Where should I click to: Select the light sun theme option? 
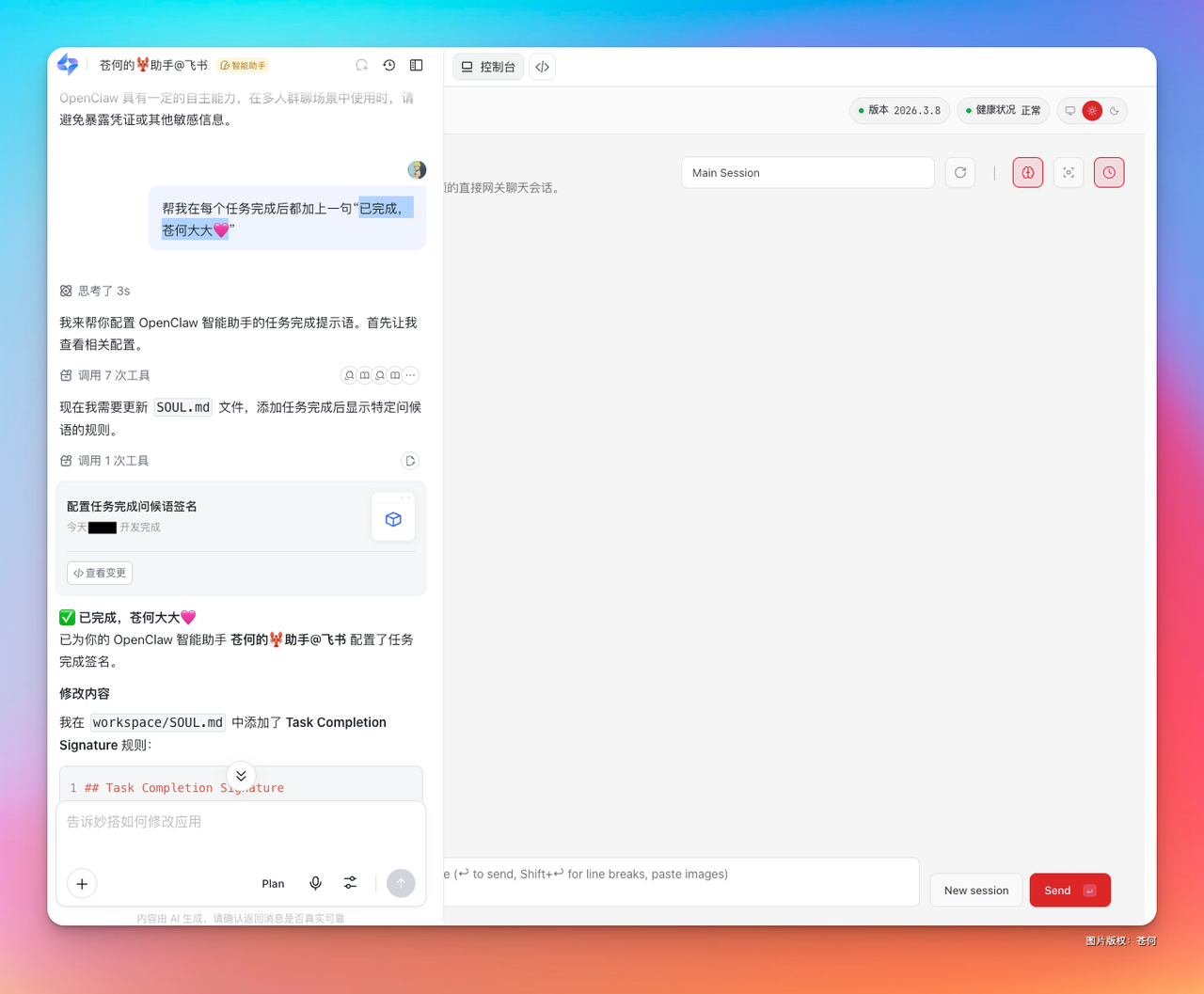click(x=1092, y=111)
